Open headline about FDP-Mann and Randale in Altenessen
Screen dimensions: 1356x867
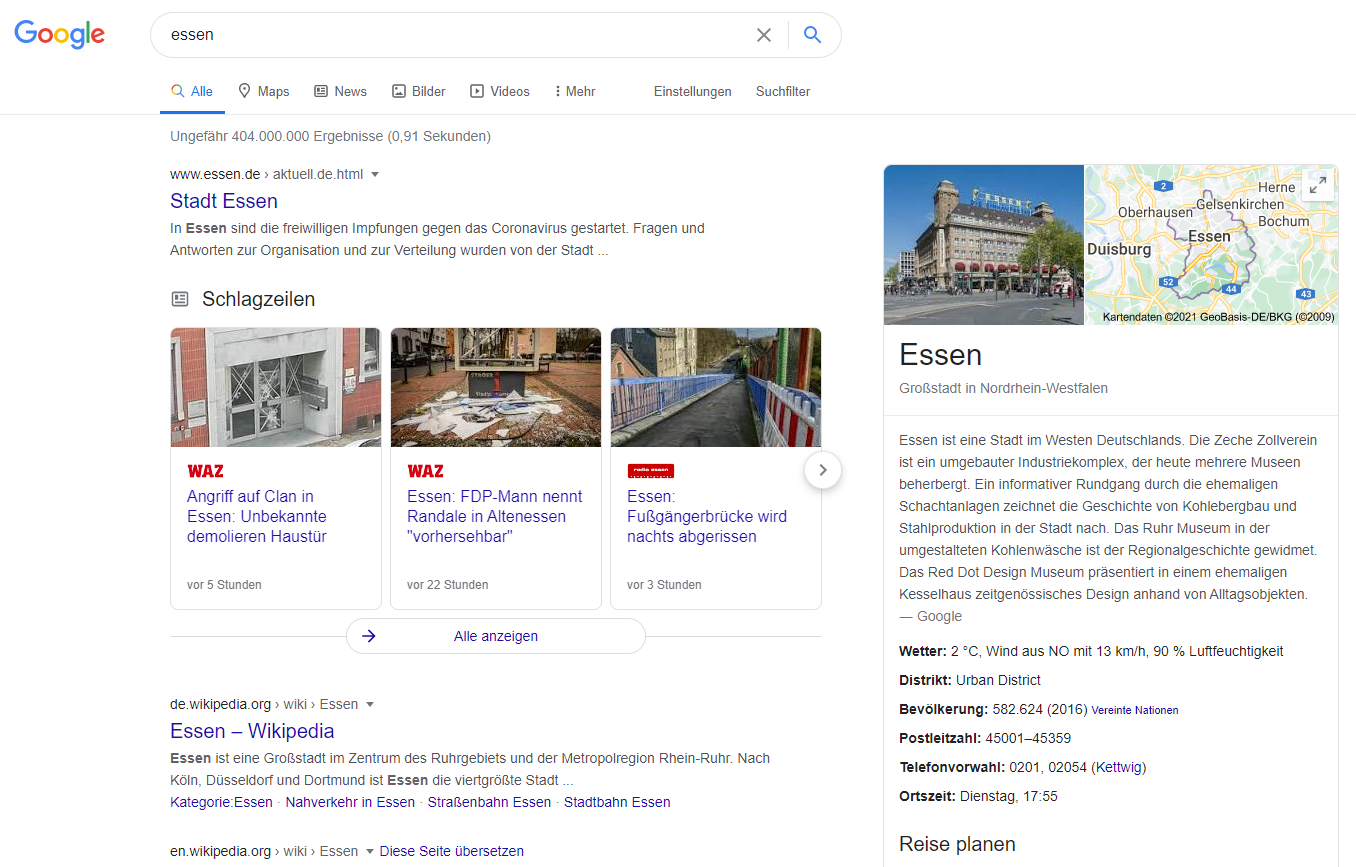(x=495, y=516)
